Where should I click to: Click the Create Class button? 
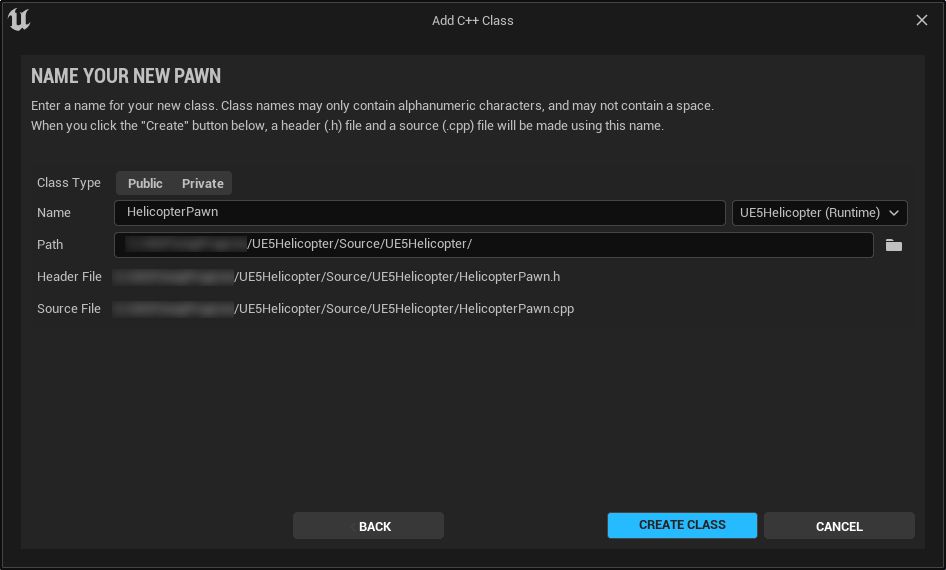pos(682,525)
